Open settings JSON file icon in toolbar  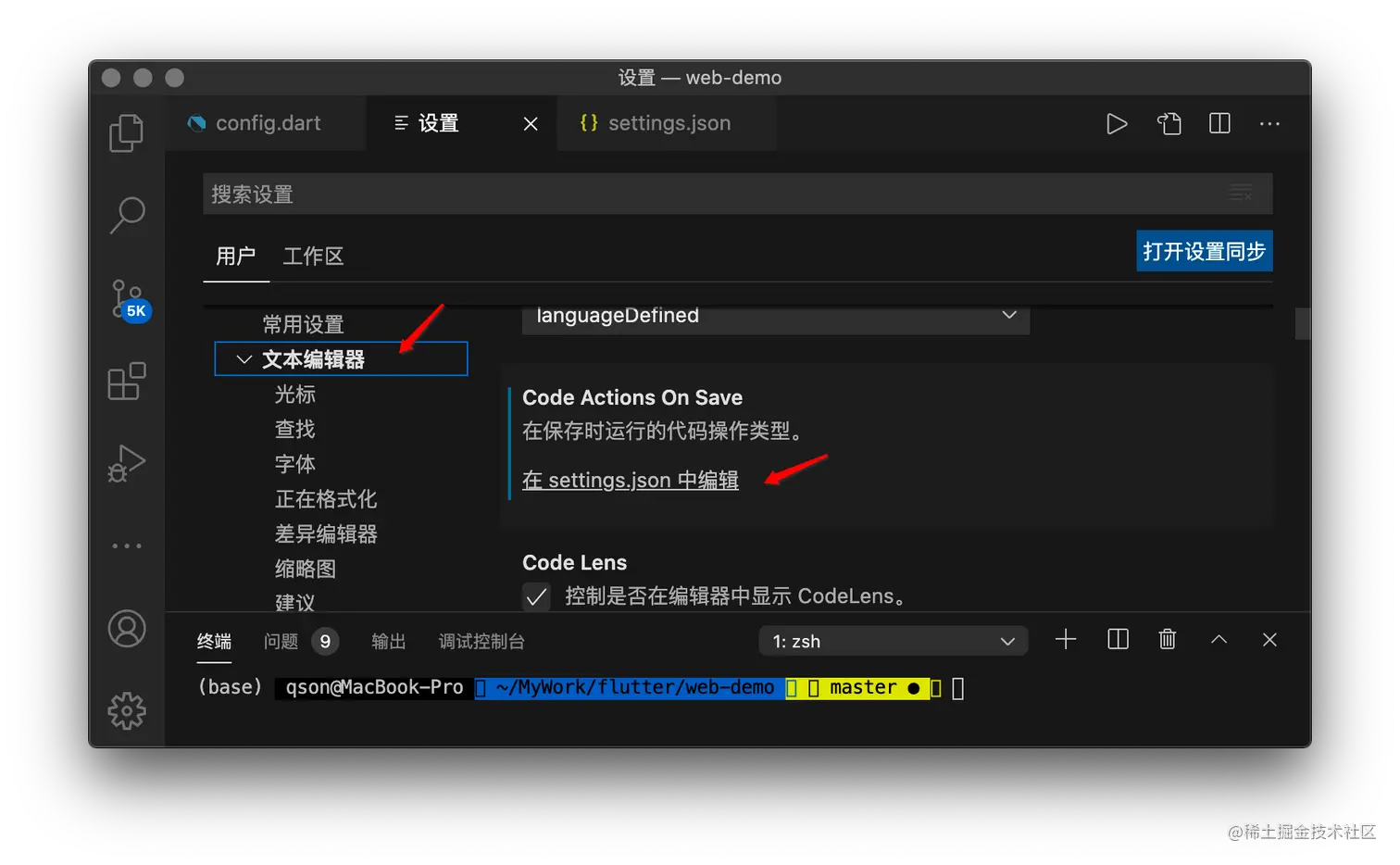tap(1169, 123)
